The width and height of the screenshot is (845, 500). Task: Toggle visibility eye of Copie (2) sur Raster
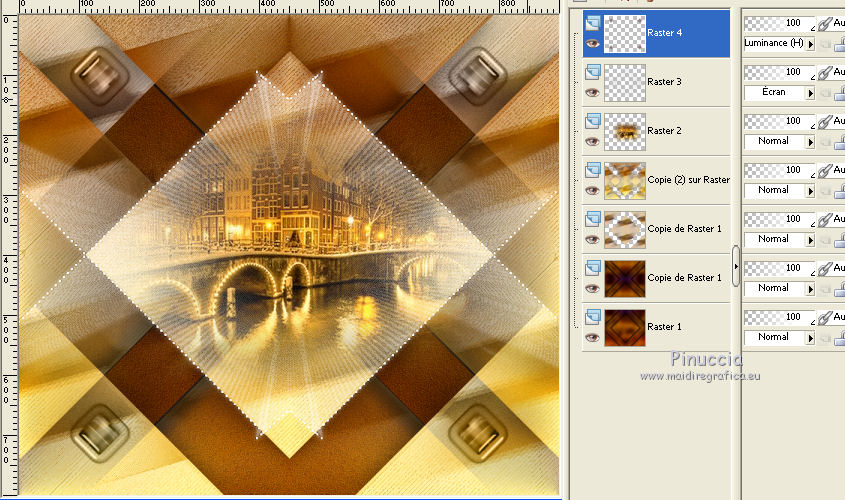[593, 191]
